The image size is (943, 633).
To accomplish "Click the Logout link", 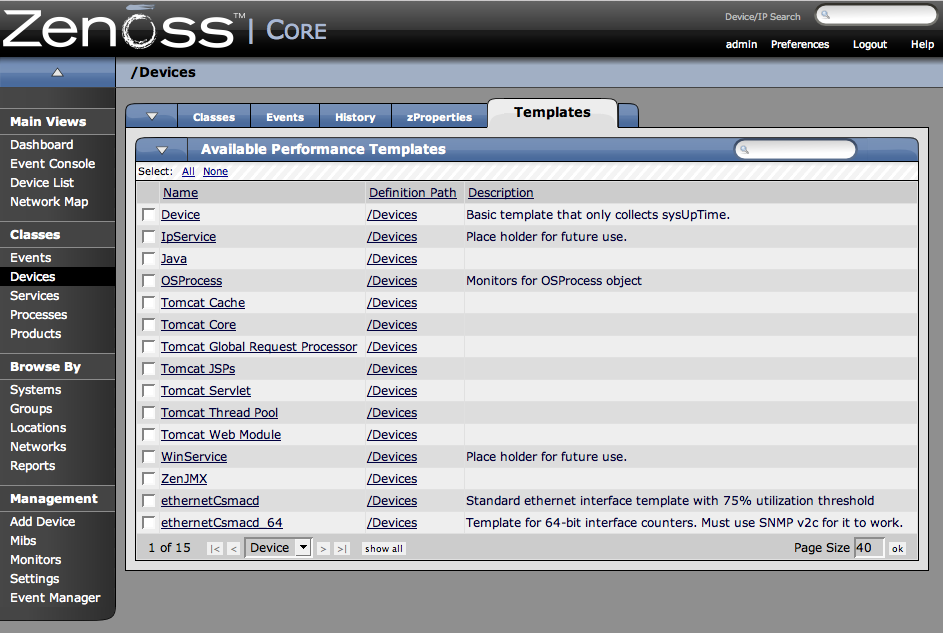I will (870, 44).
